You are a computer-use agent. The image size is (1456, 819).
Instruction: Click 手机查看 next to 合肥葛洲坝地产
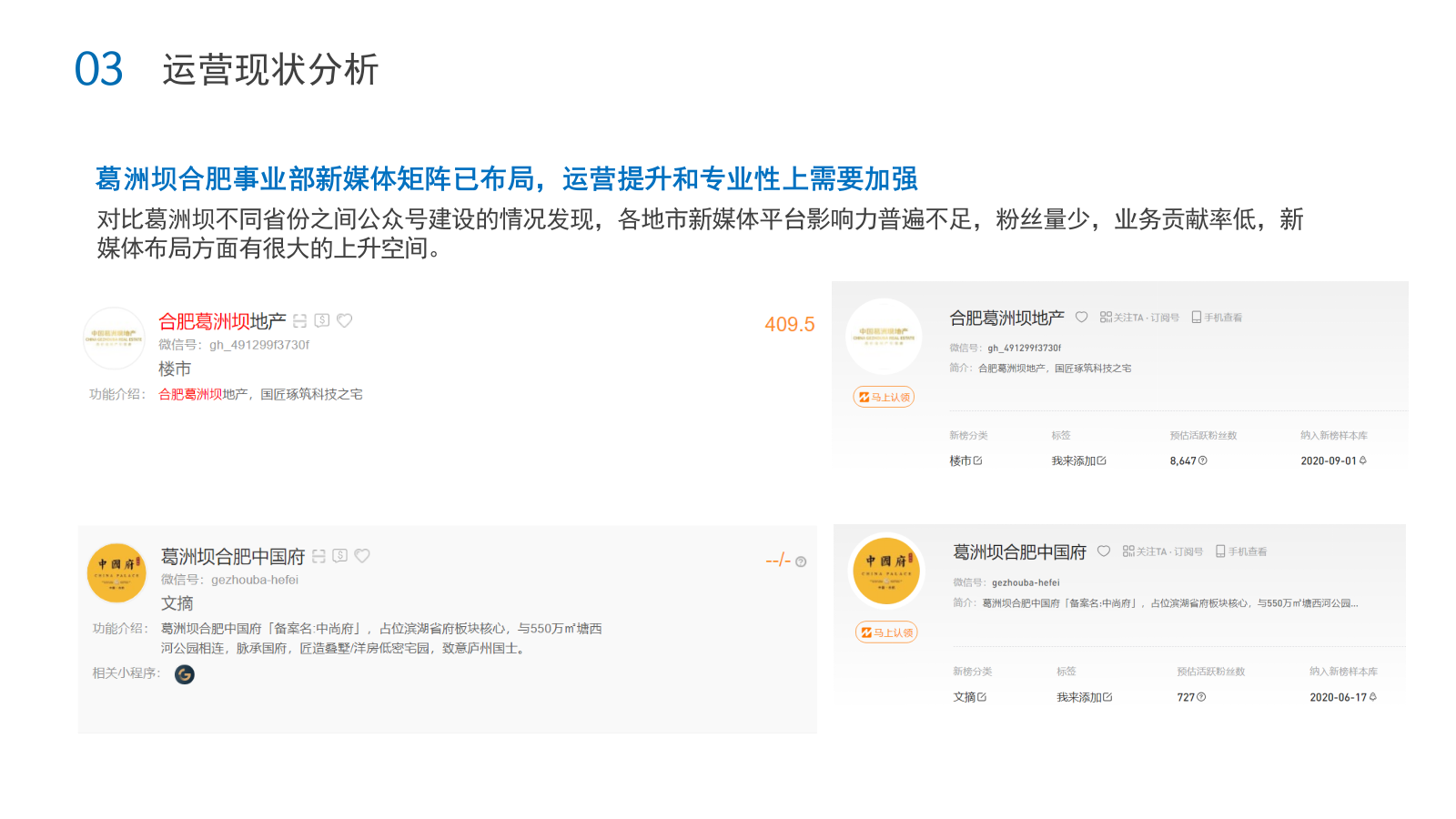click(x=1217, y=318)
